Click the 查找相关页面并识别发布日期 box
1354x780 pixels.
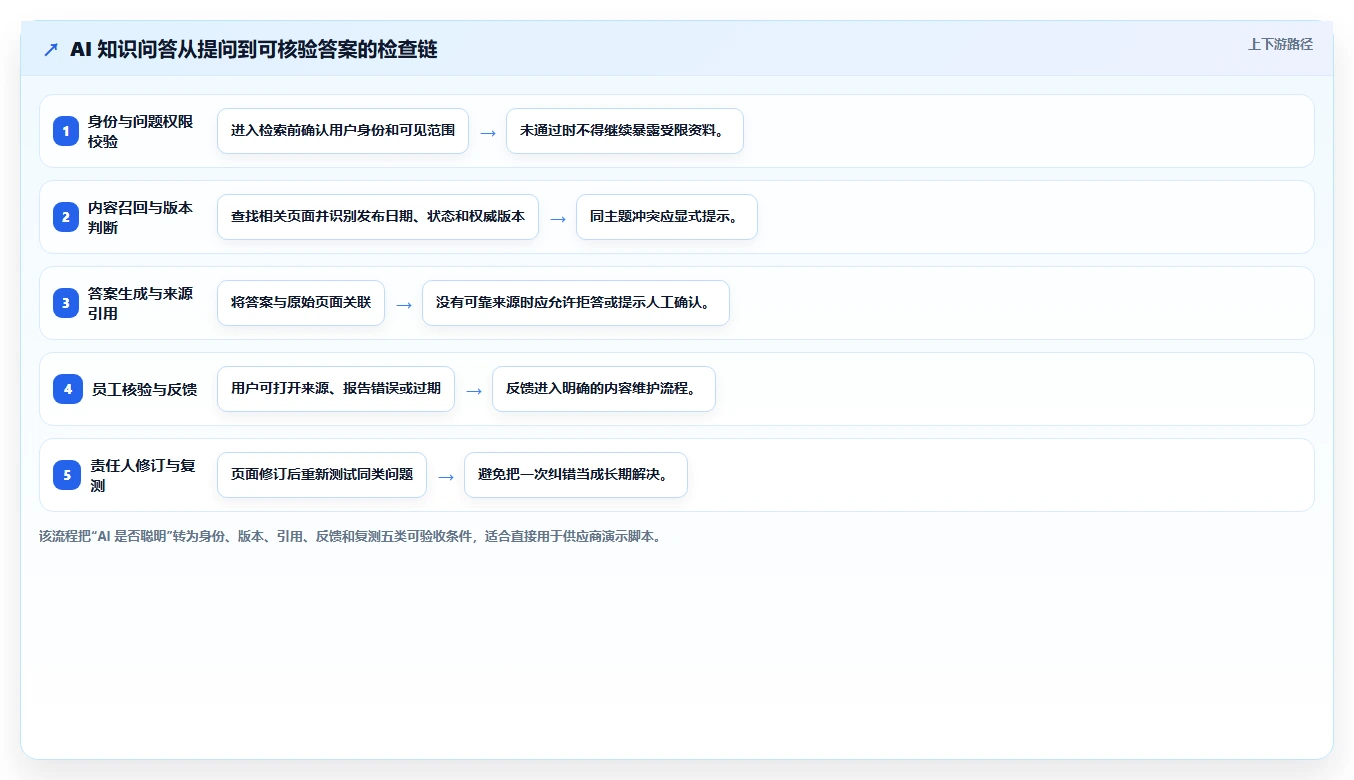[378, 217]
